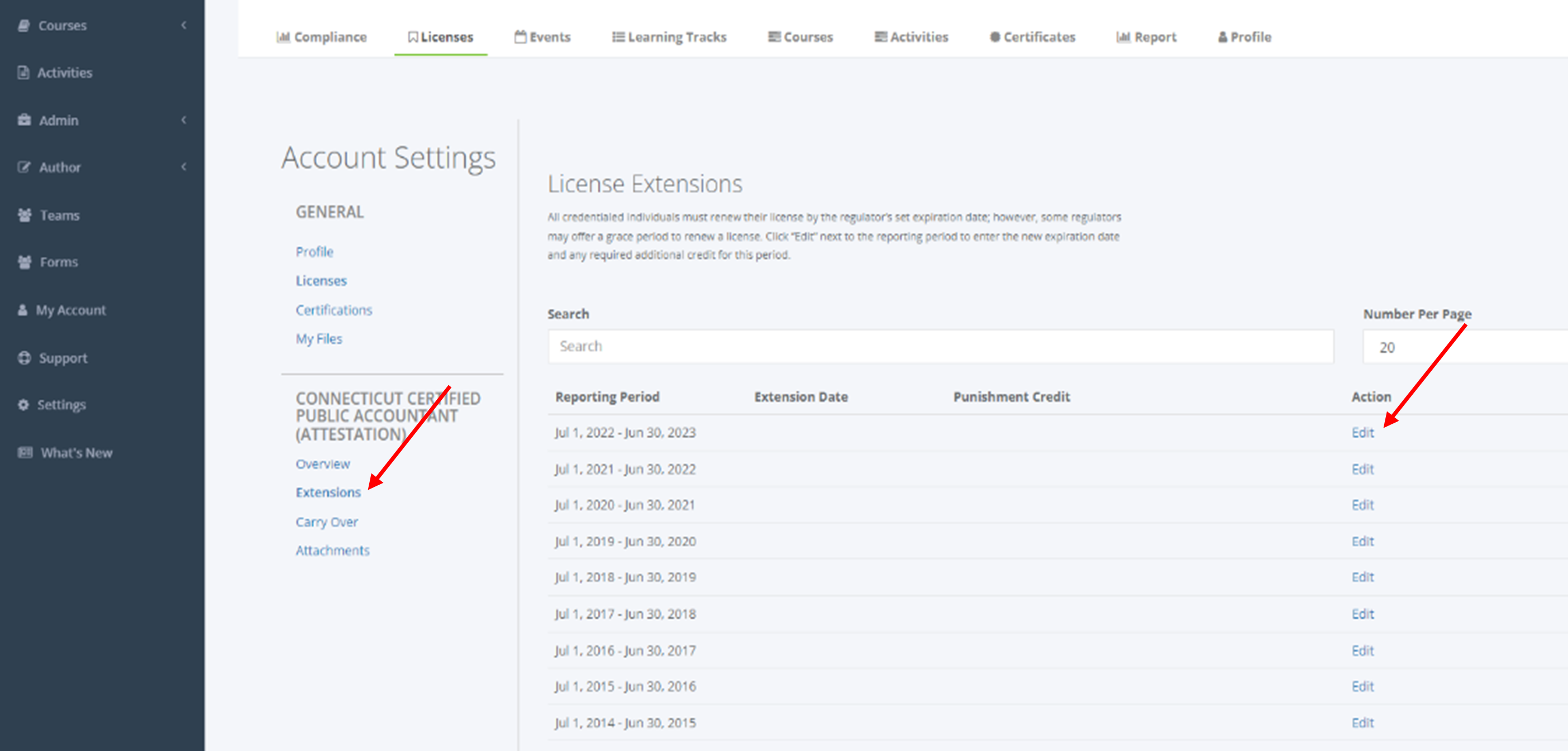
Task: Edit the Jul 1, 2018 reporting period
Action: 1362,577
